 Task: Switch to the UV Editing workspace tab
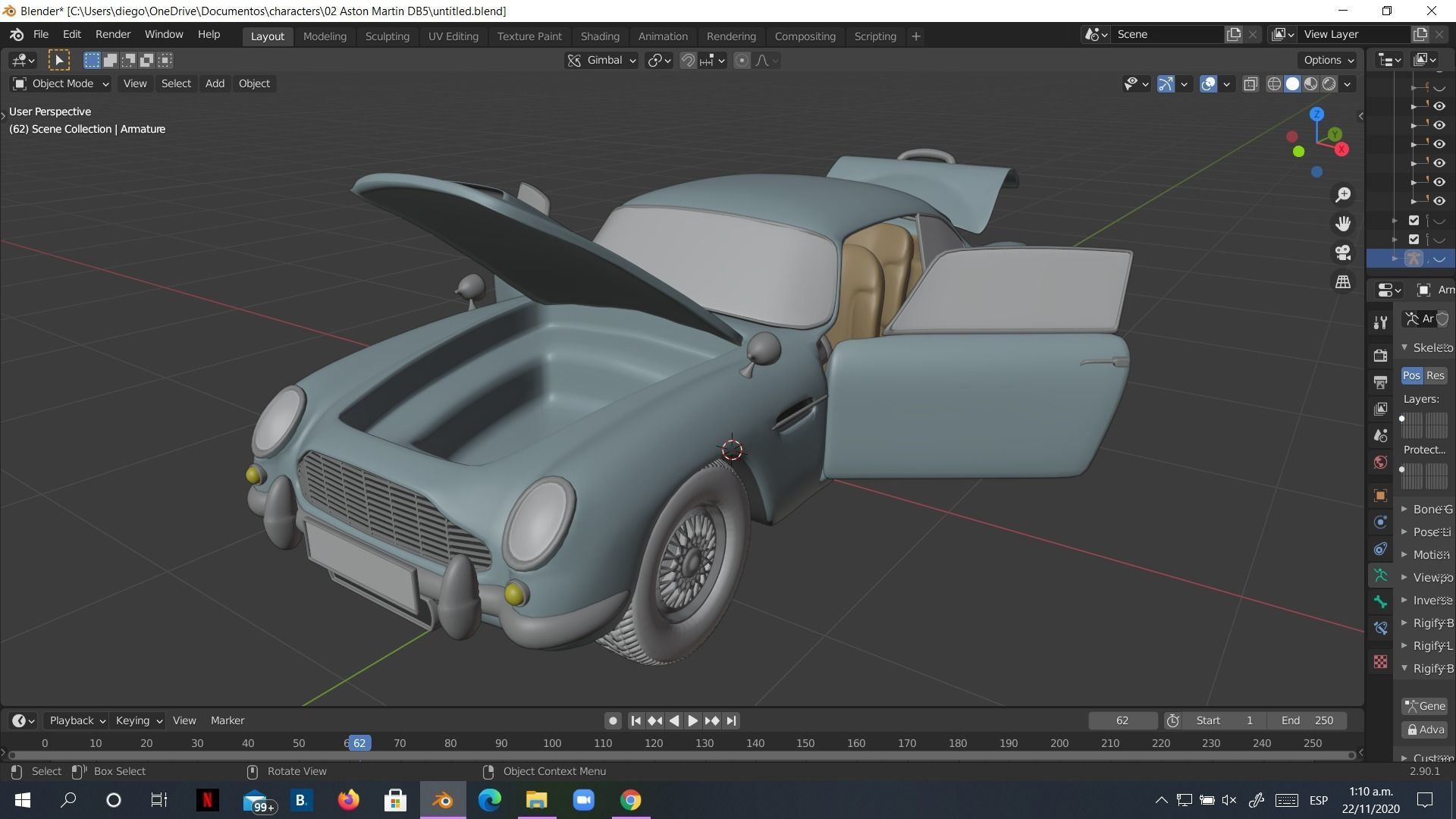coord(453,36)
